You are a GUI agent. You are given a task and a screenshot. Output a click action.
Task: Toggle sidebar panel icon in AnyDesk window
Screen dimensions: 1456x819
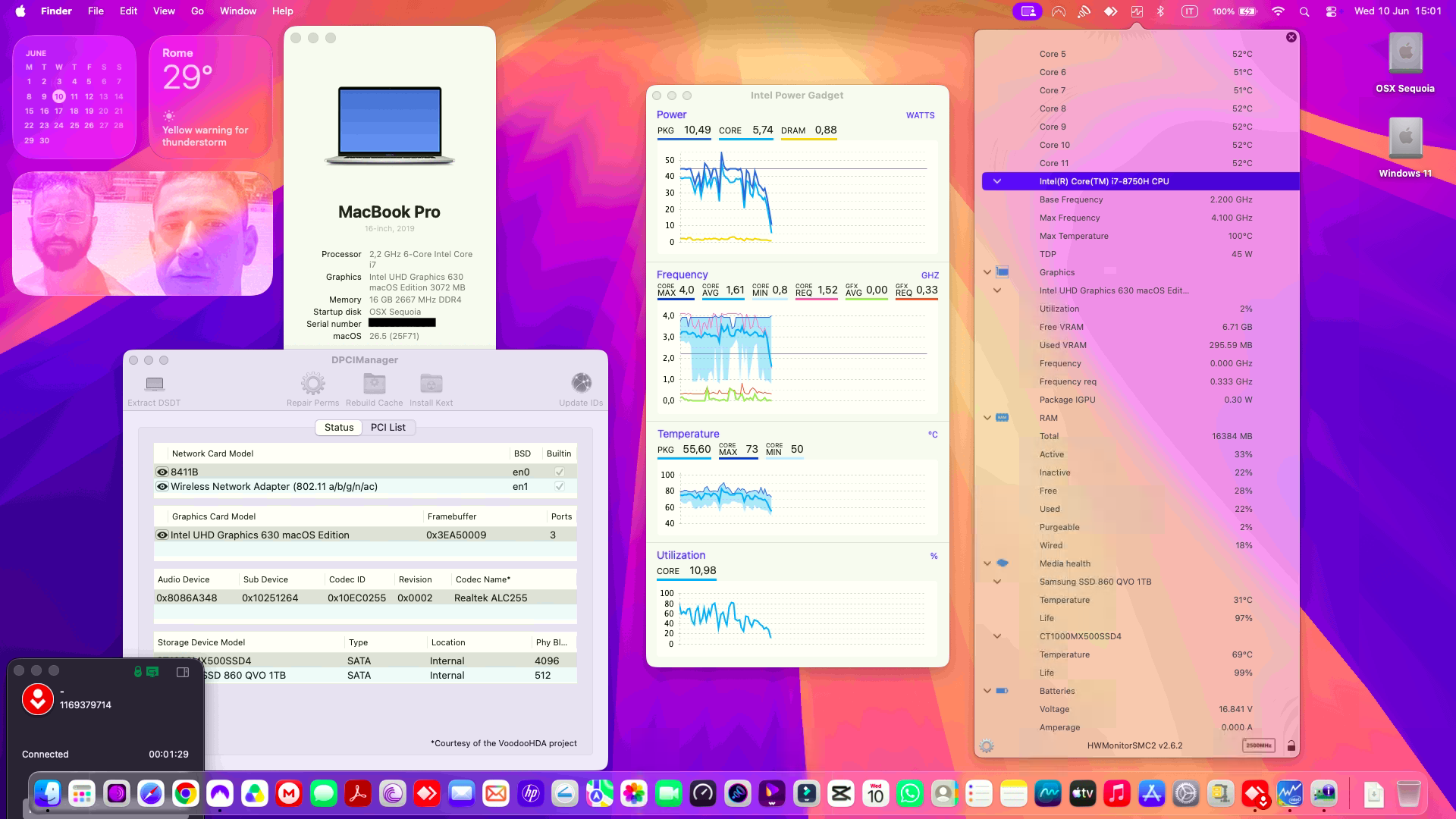point(183,672)
